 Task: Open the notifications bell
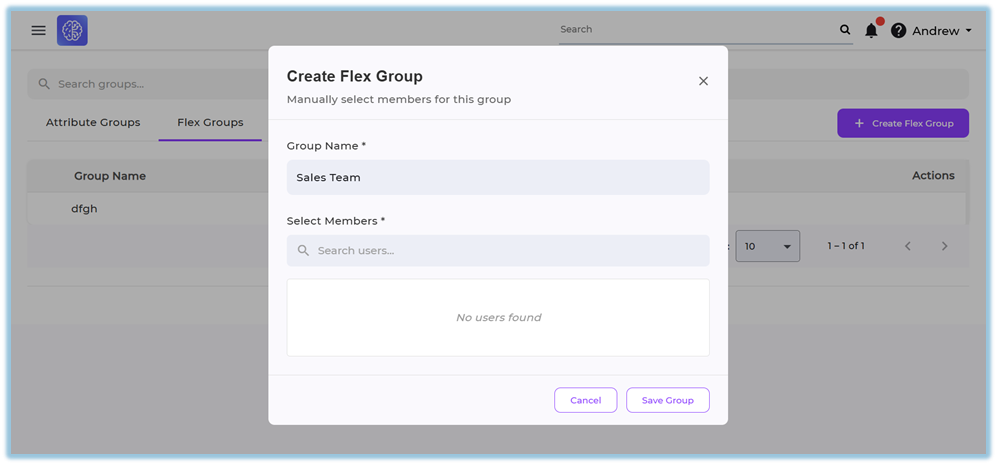pos(871,31)
